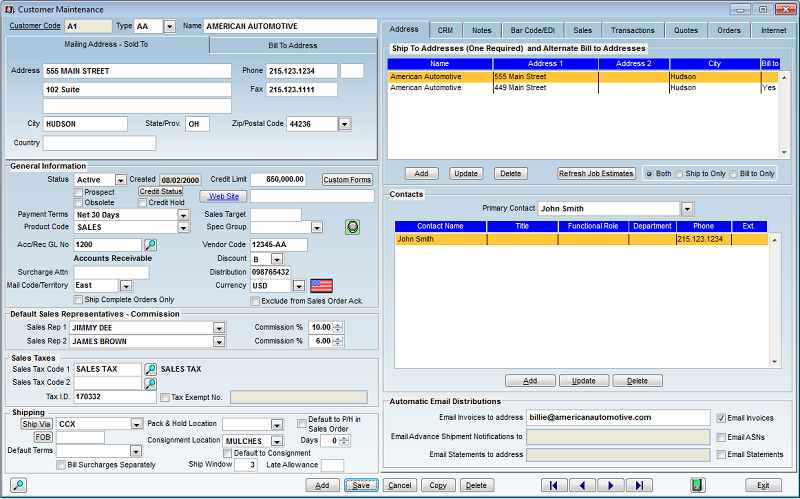
Task: Enable the Credit Hold checkbox
Action: coord(141,203)
